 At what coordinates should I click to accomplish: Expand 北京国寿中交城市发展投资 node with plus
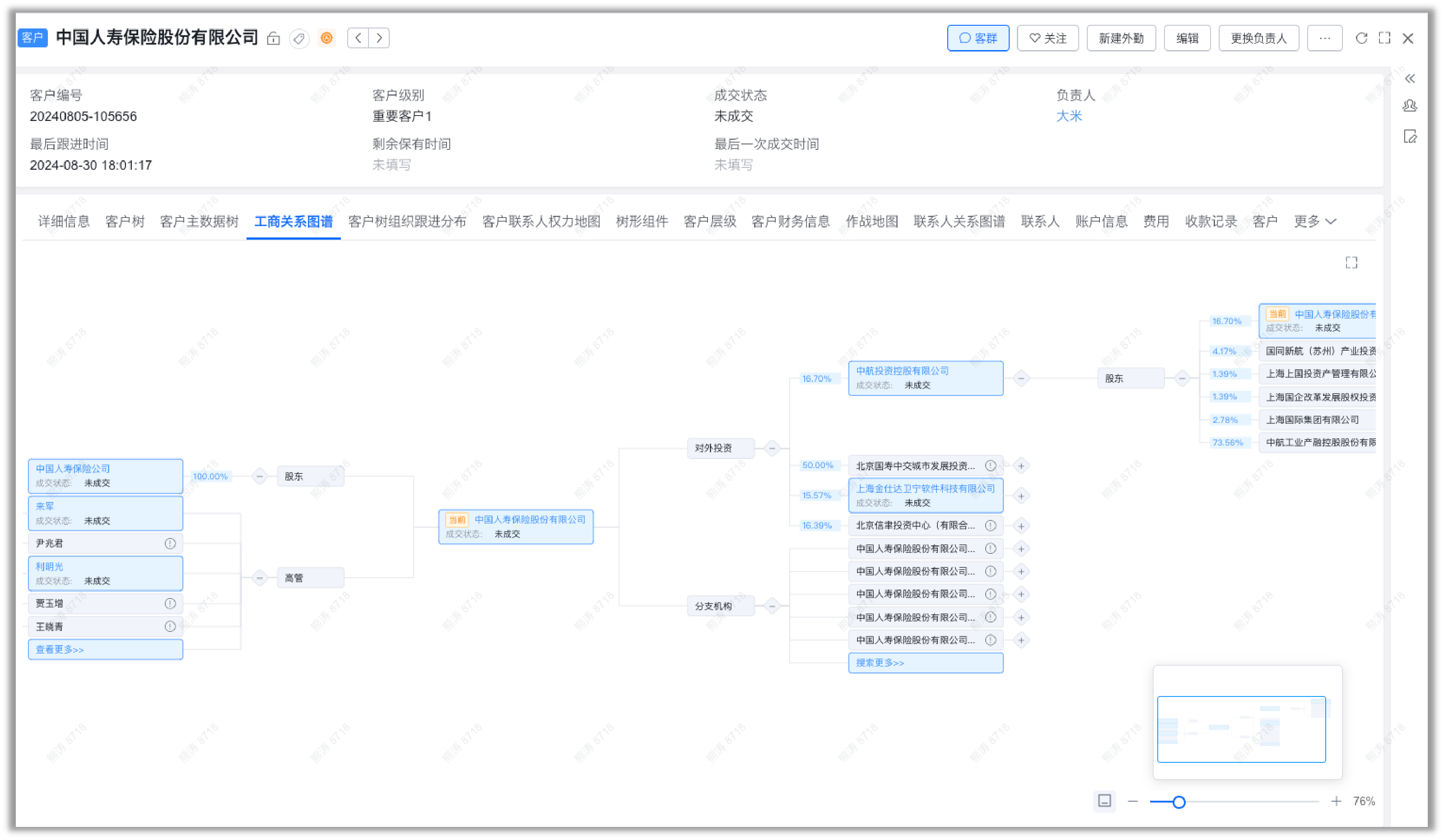tap(1021, 466)
